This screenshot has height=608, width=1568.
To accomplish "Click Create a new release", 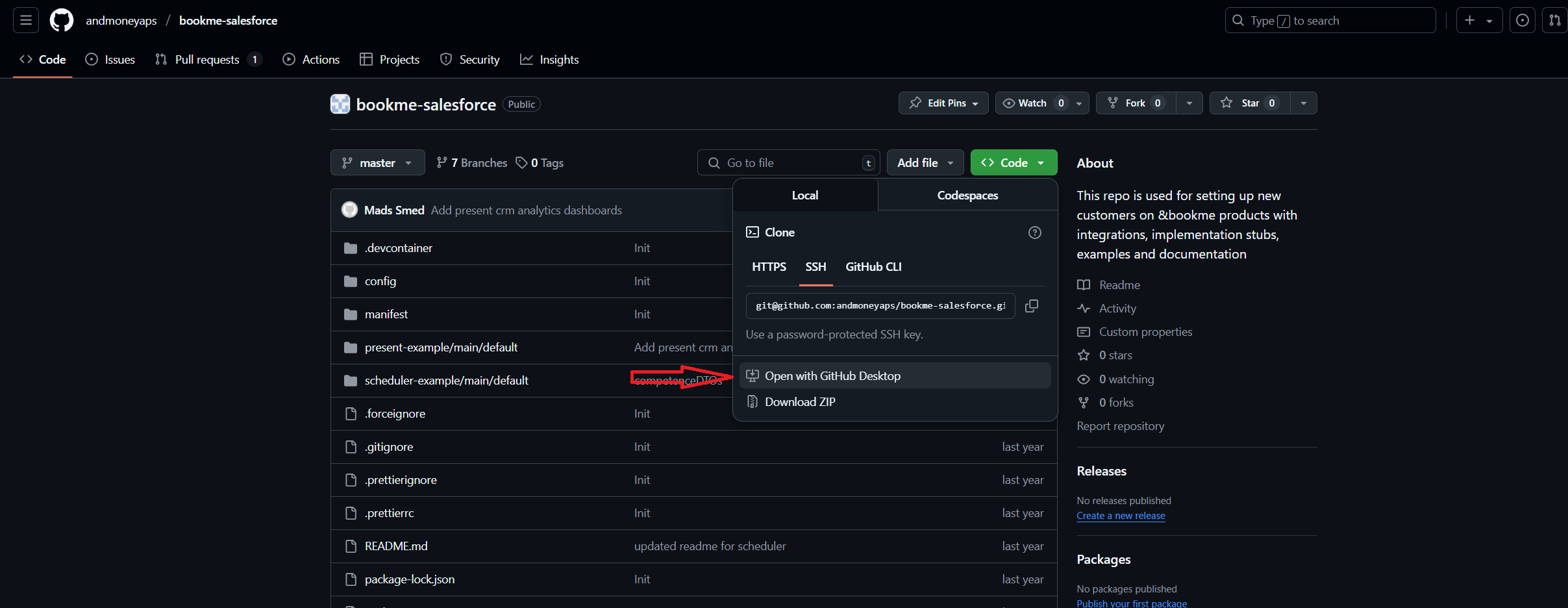I will (1121, 515).
